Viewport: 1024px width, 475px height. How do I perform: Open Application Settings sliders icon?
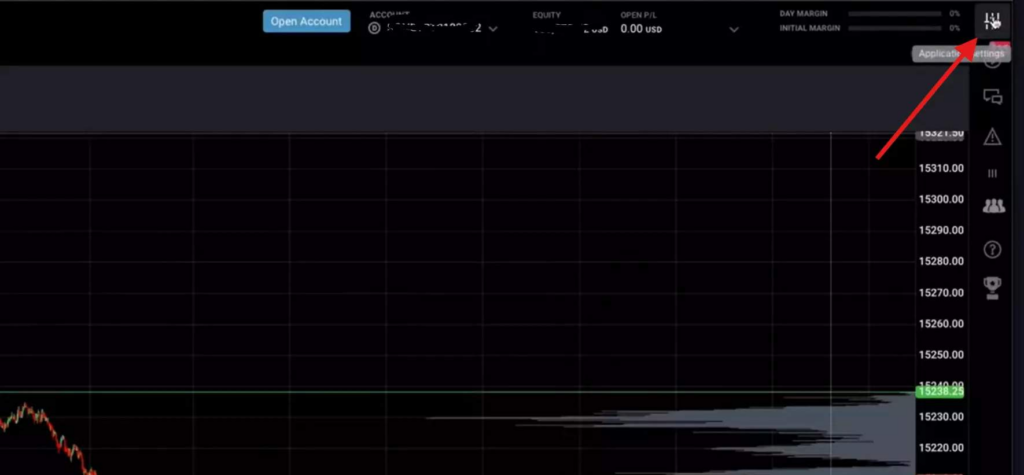coord(992,21)
